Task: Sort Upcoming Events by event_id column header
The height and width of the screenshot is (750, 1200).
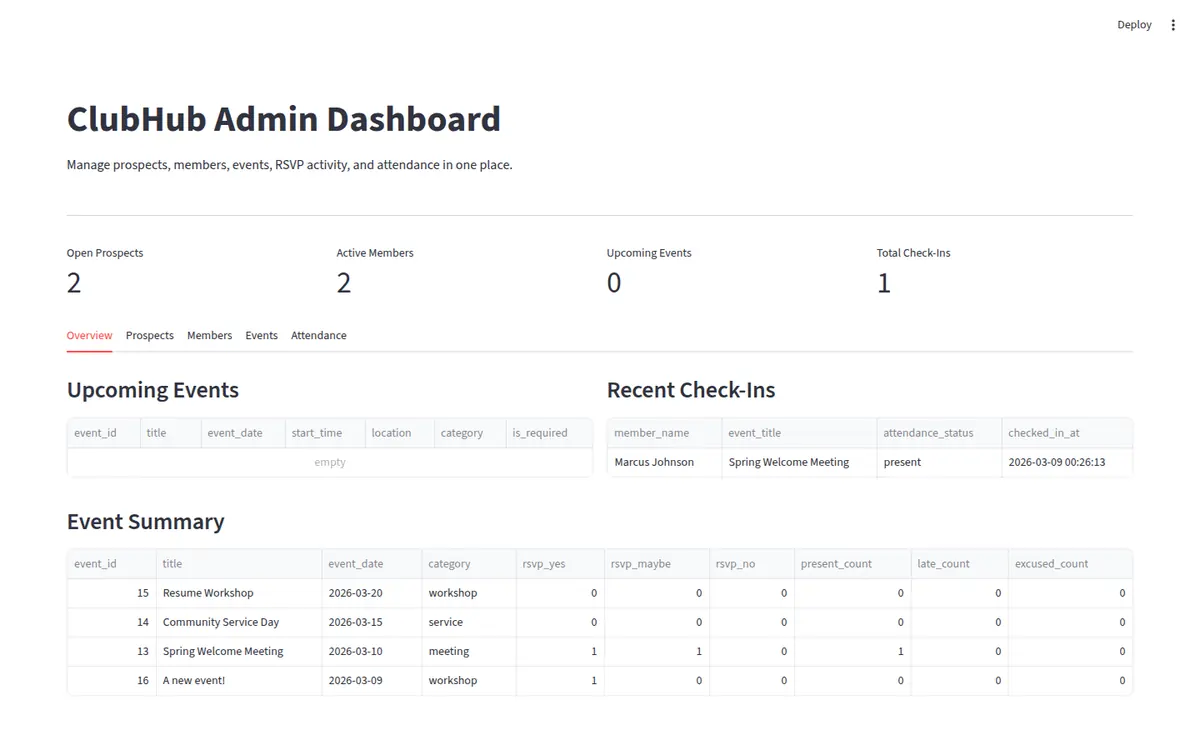Action: [104, 433]
